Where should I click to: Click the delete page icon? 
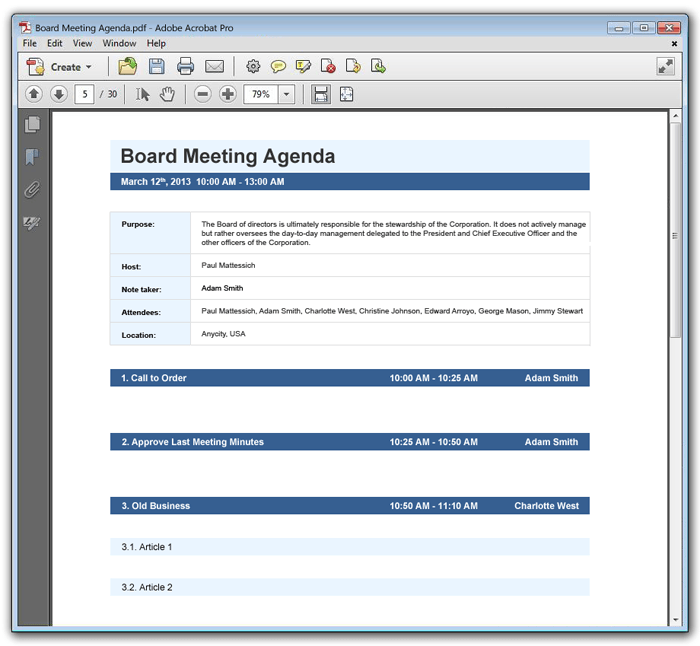(x=328, y=66)
